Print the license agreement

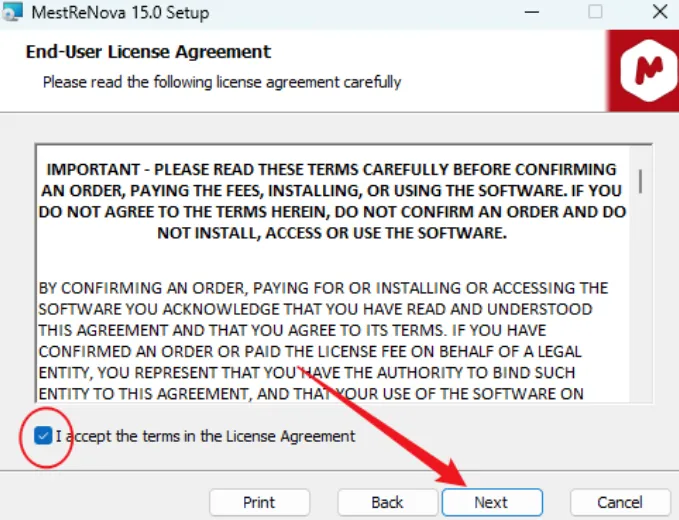tap(259, 502)
